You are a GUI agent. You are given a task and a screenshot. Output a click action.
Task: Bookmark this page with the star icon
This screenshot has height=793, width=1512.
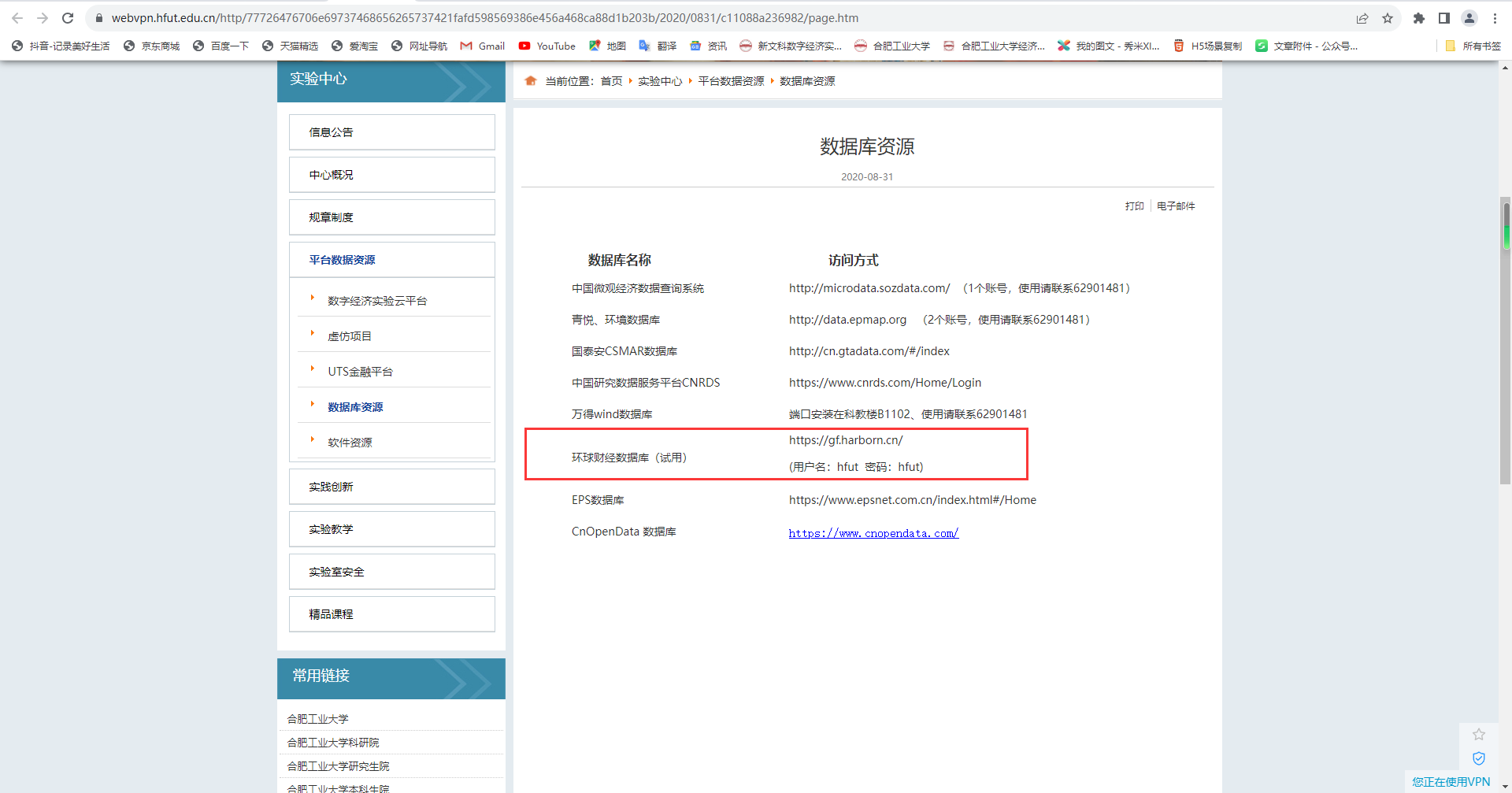[1388, 18]
